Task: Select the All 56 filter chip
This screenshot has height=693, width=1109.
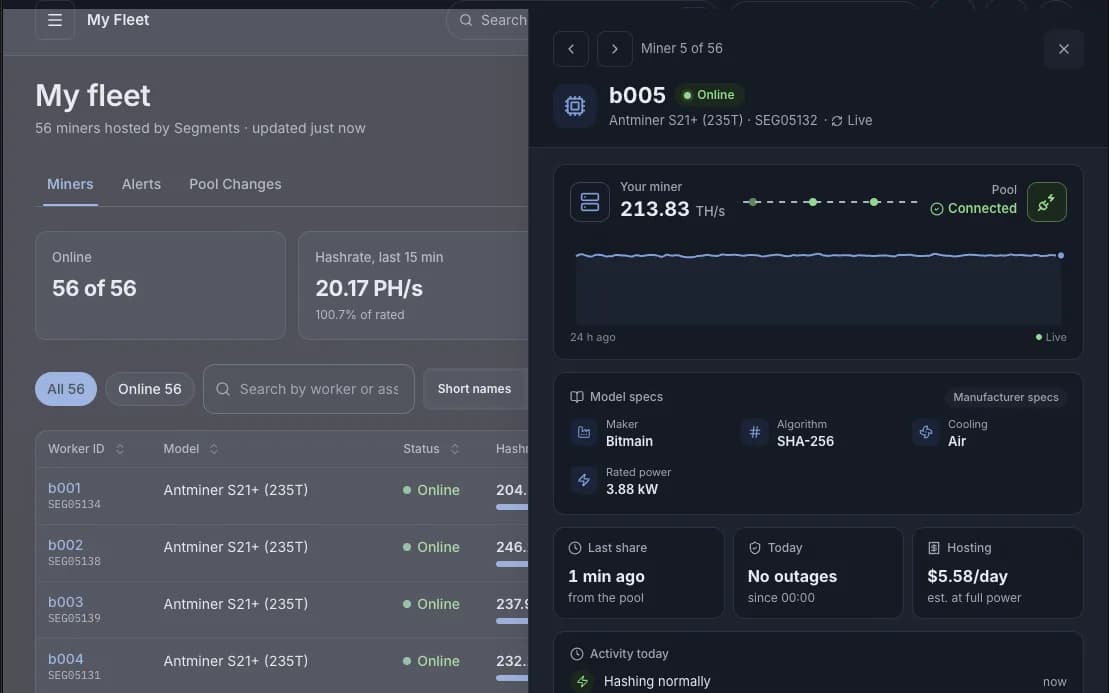Action: click(x=66, y=389)
